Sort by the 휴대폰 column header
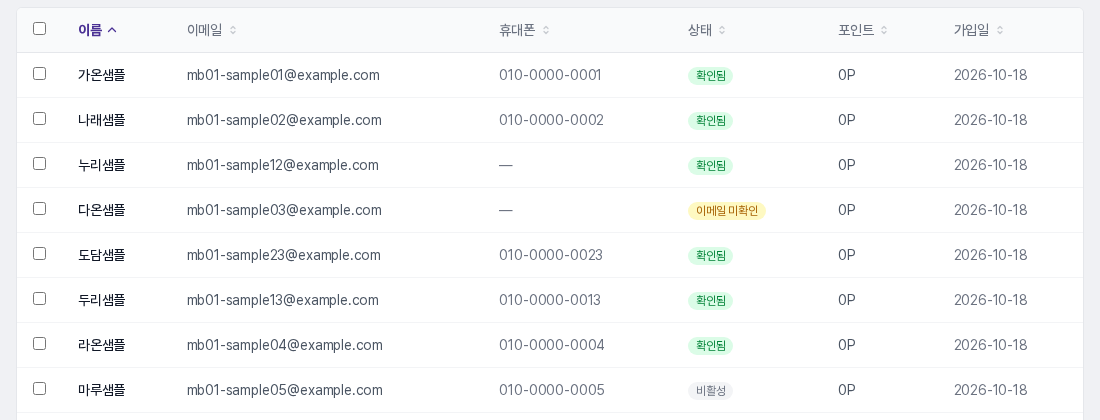The image size is (1100, 420). click(524, 29)
